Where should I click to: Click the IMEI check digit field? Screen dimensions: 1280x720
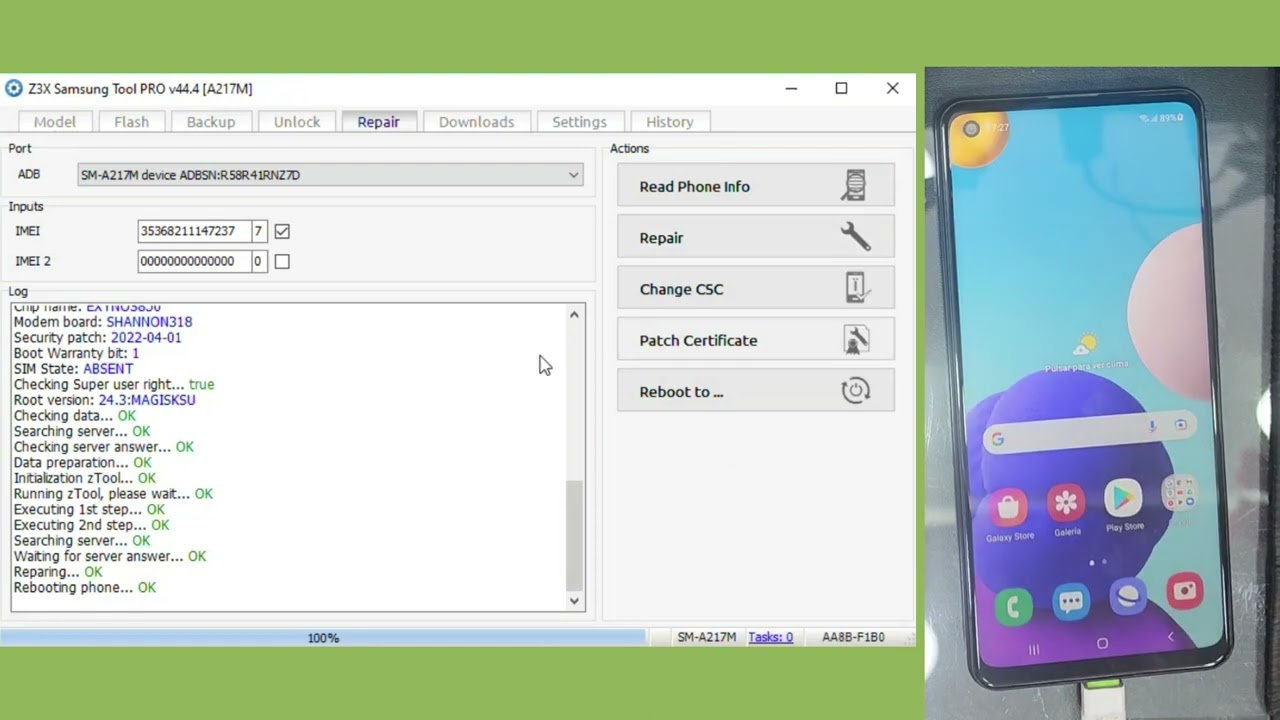coord(258,231)
